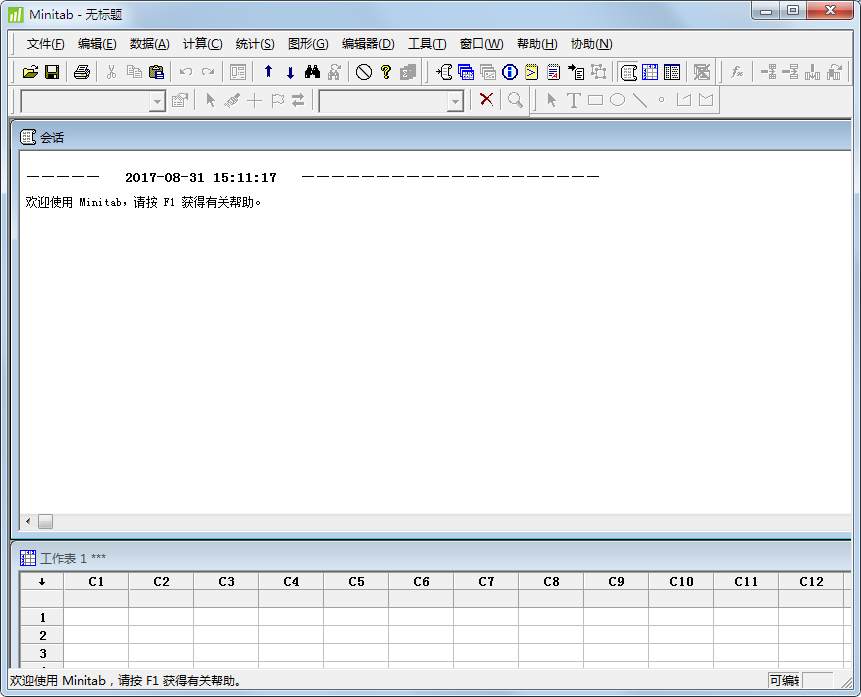Click the edit properties icon beside first combo
The image size is (861, 697).
(180, 101)
